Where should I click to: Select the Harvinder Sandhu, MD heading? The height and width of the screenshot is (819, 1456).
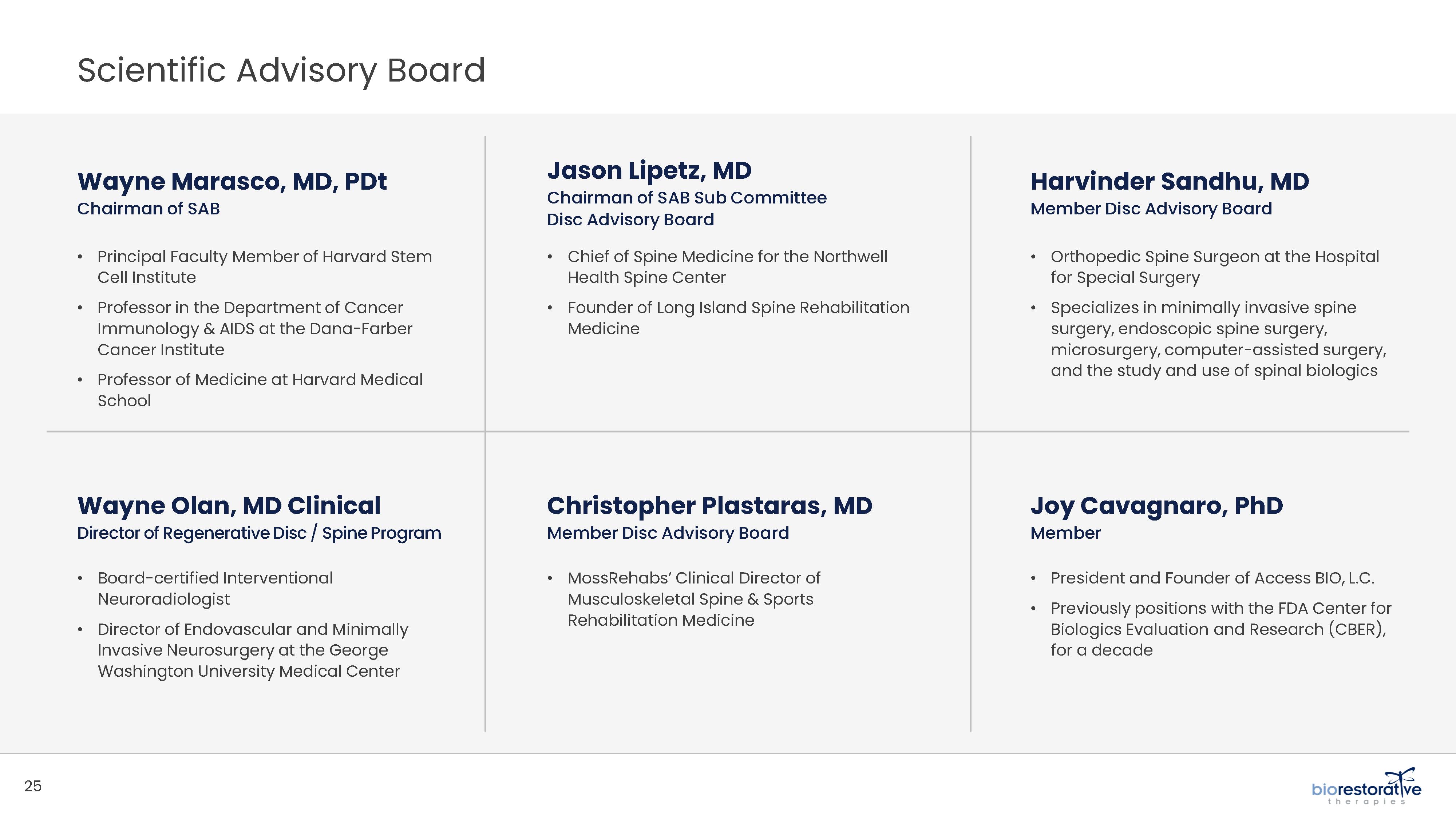[x=1170, y=181]
